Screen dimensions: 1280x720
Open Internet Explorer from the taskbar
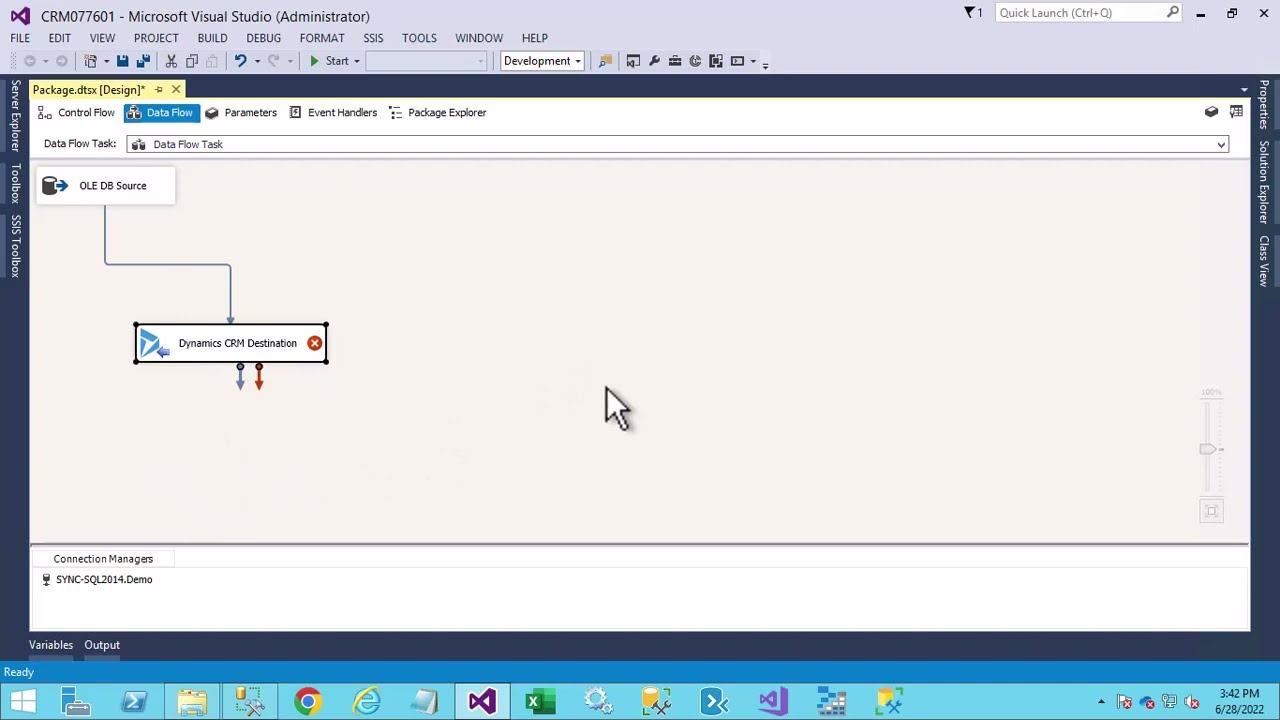click(366, 701)
